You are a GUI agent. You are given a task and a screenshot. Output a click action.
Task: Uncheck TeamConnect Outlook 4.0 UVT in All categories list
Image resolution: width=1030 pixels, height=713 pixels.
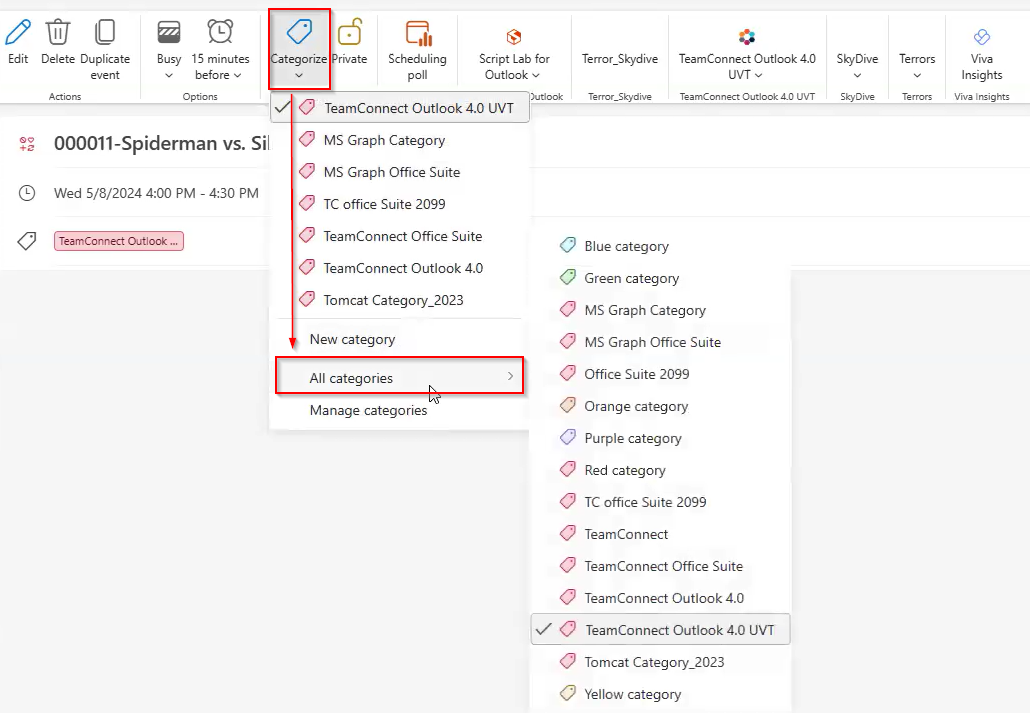660,630
